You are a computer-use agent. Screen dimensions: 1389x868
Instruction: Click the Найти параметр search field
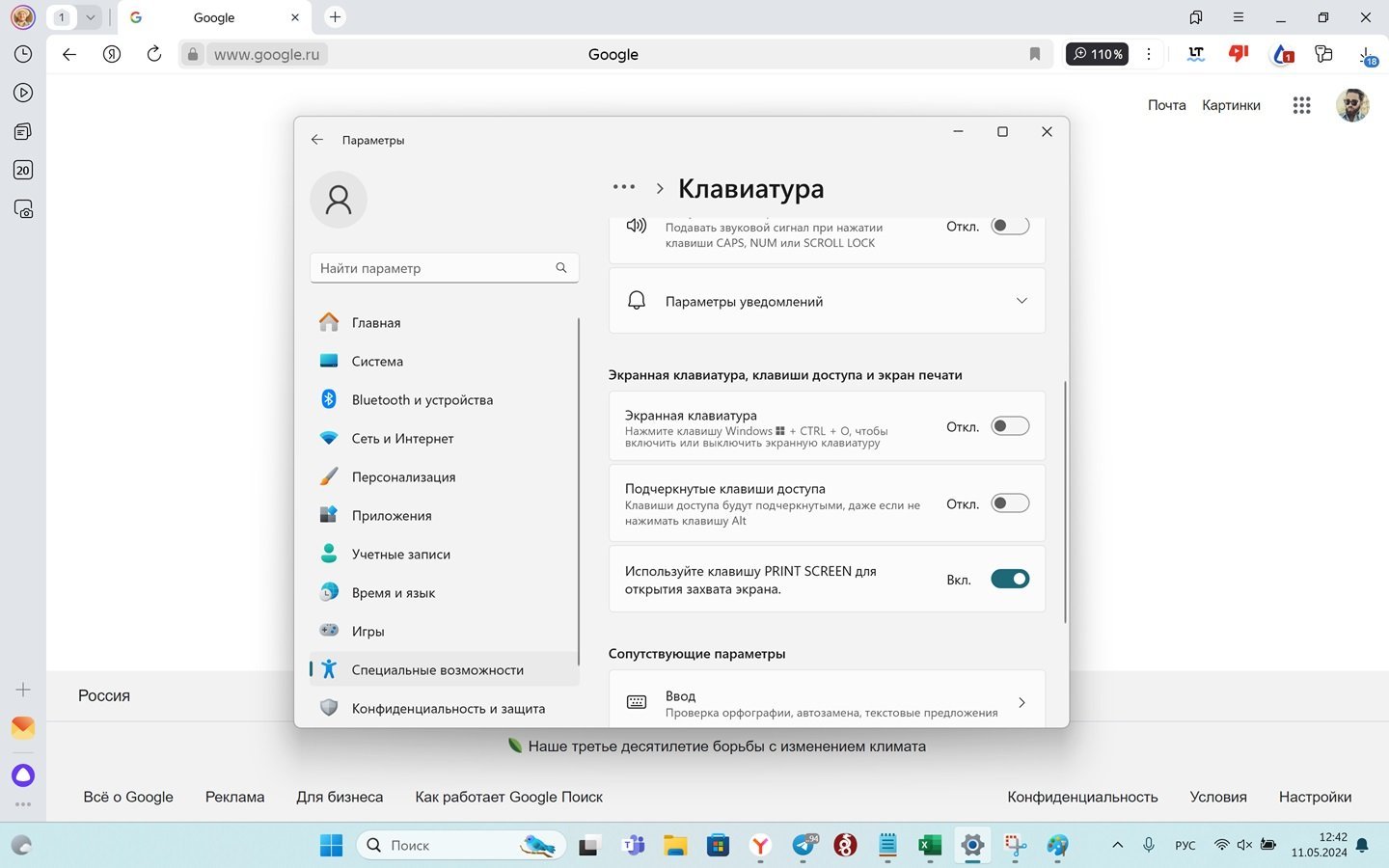[444, 268]
